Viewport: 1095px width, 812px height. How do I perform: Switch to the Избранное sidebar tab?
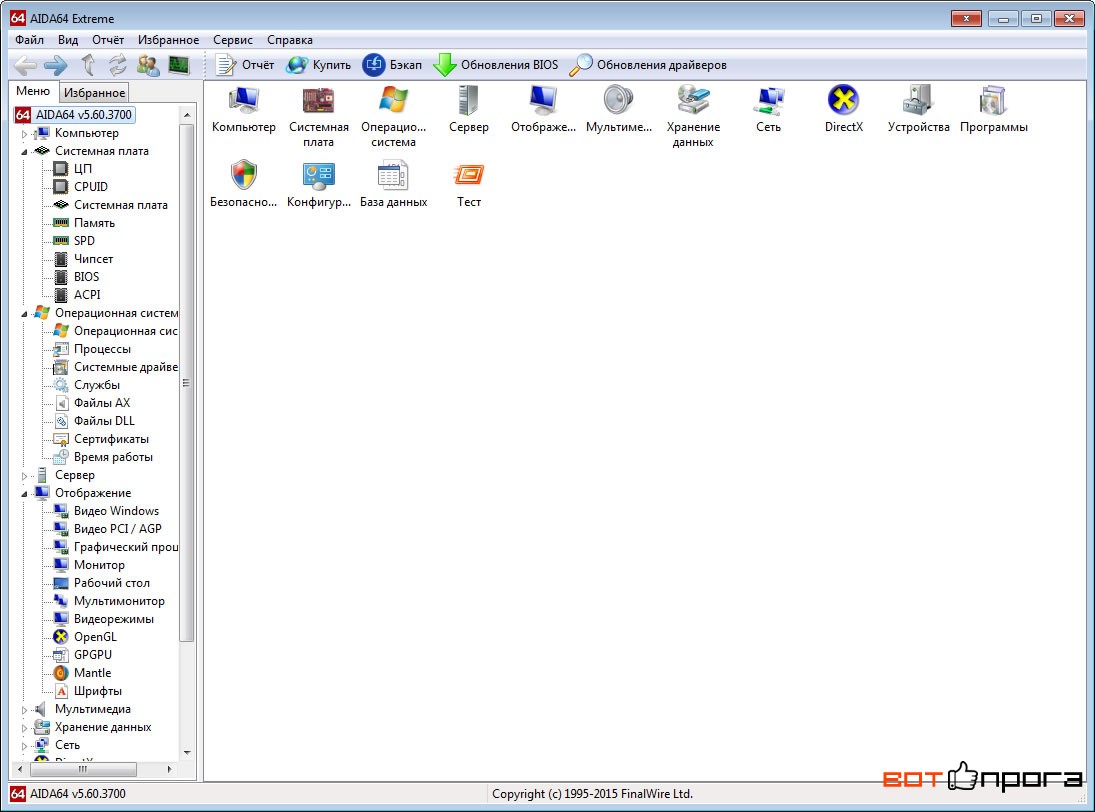94,92
